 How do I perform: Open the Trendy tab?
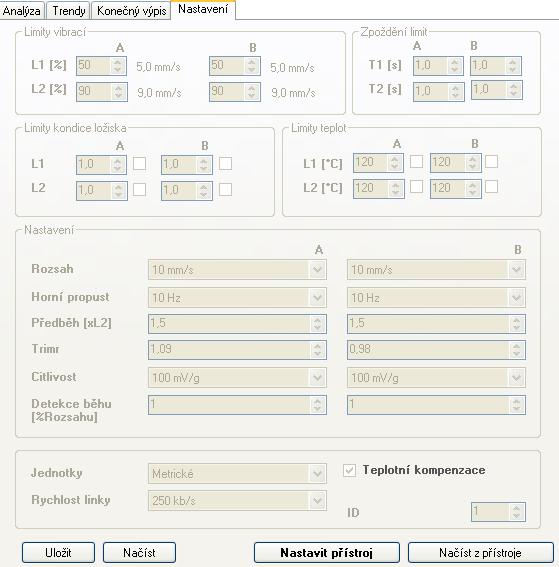point(68,10)
